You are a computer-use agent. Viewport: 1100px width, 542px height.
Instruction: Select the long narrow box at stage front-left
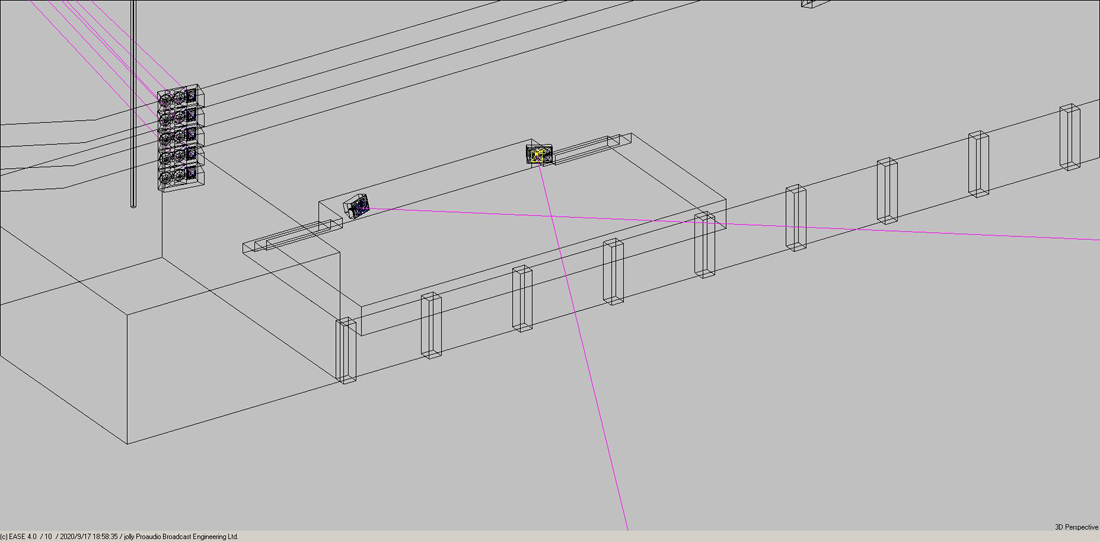tap(291, 237)
